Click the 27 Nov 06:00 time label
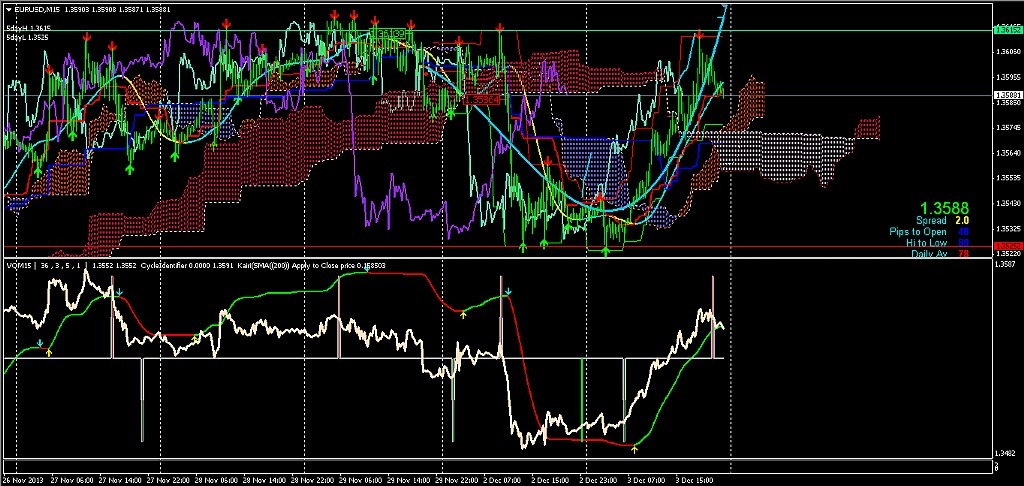Image resolution: width=1024 pixels, height=486 pixels. (x=72, y=479)
